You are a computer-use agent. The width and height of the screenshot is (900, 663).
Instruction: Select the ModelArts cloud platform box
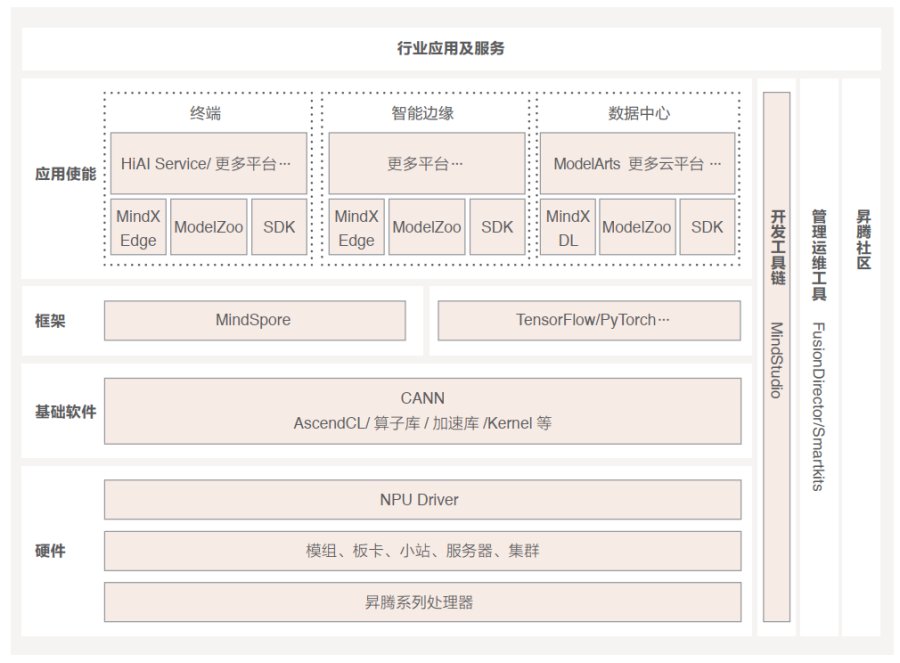click(637, 164)
